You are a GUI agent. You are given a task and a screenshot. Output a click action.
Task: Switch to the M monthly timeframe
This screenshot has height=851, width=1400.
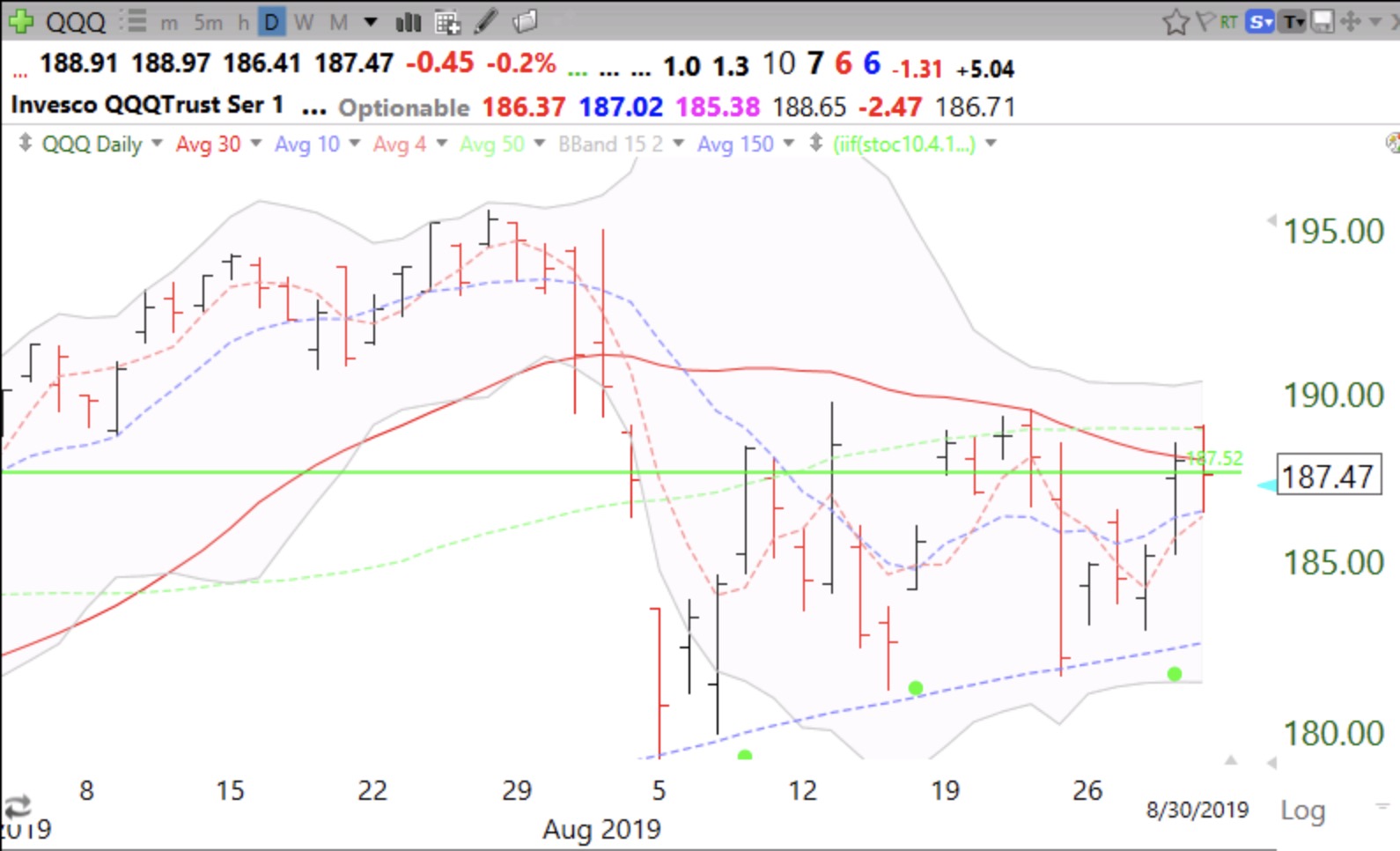(339, 22)
